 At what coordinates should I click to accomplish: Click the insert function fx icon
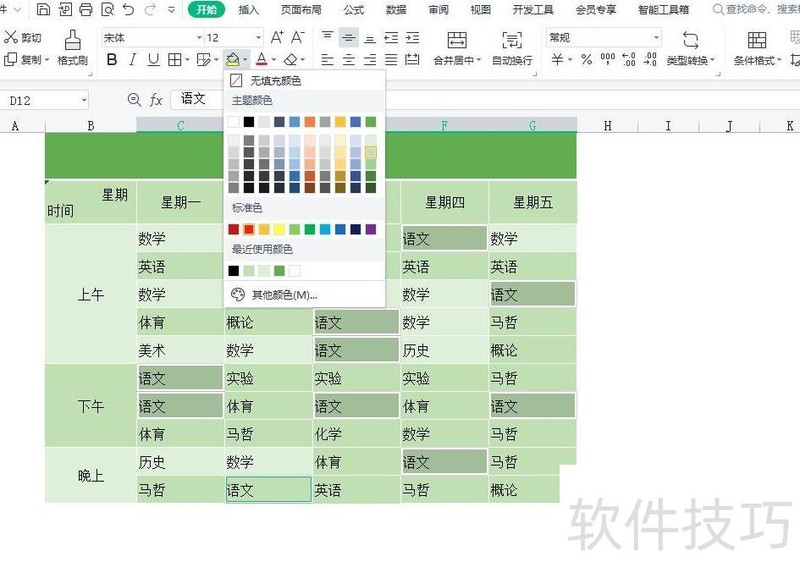coord(156,100)
